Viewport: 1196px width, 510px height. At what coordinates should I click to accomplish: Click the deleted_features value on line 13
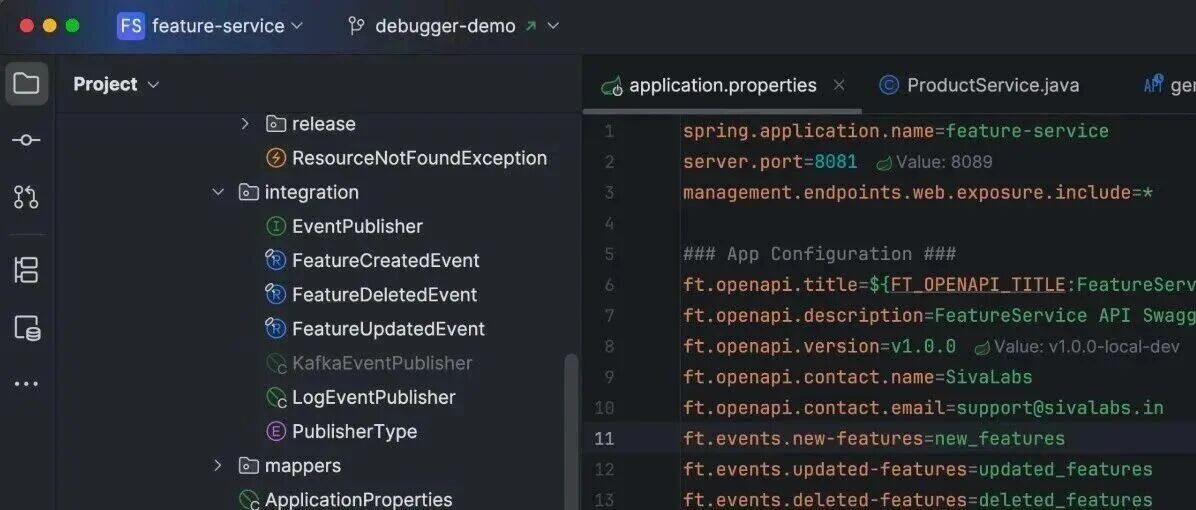[x=1065, y=500]
